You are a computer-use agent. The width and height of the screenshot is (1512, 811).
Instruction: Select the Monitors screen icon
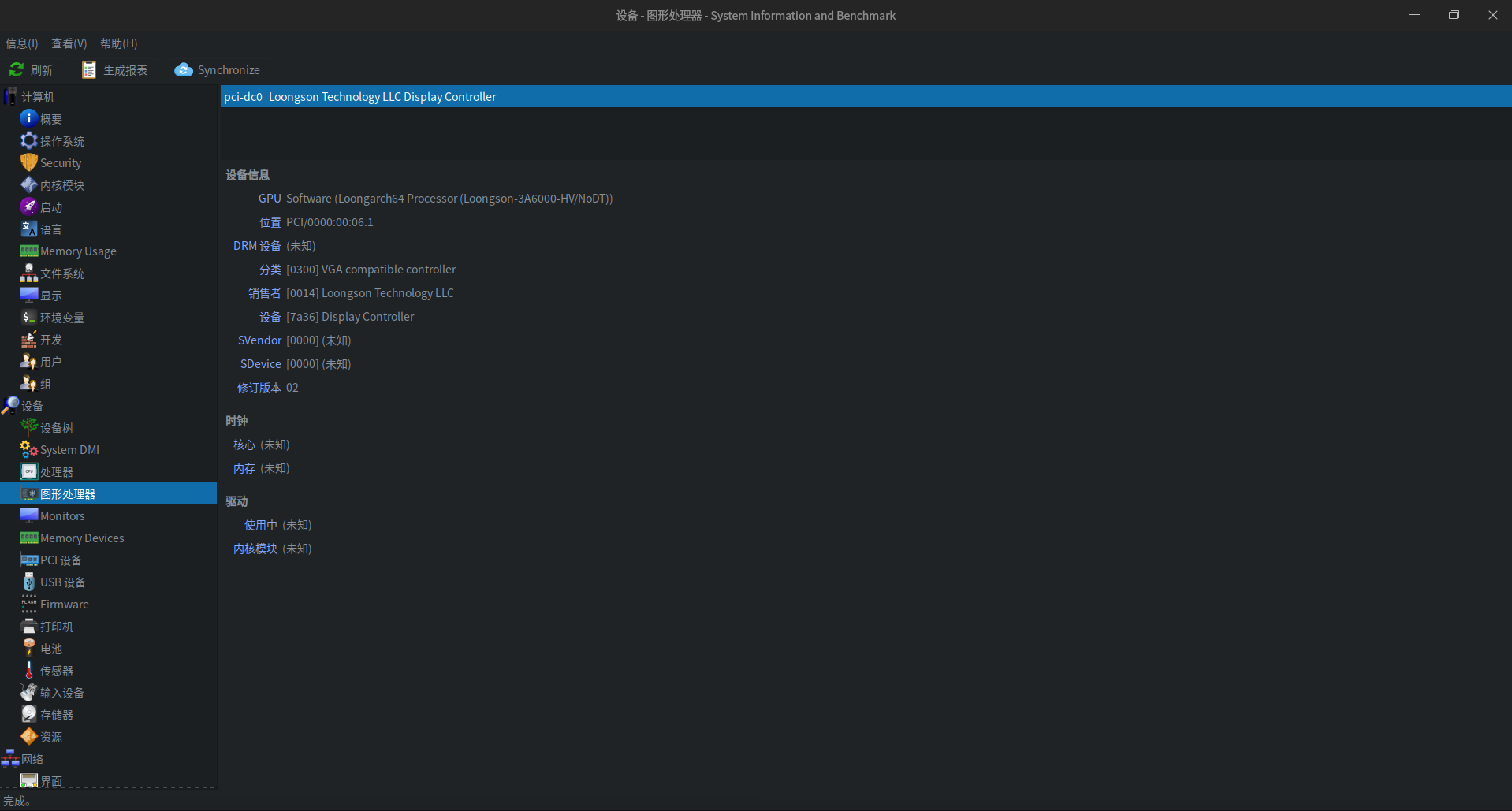[28, 515]
